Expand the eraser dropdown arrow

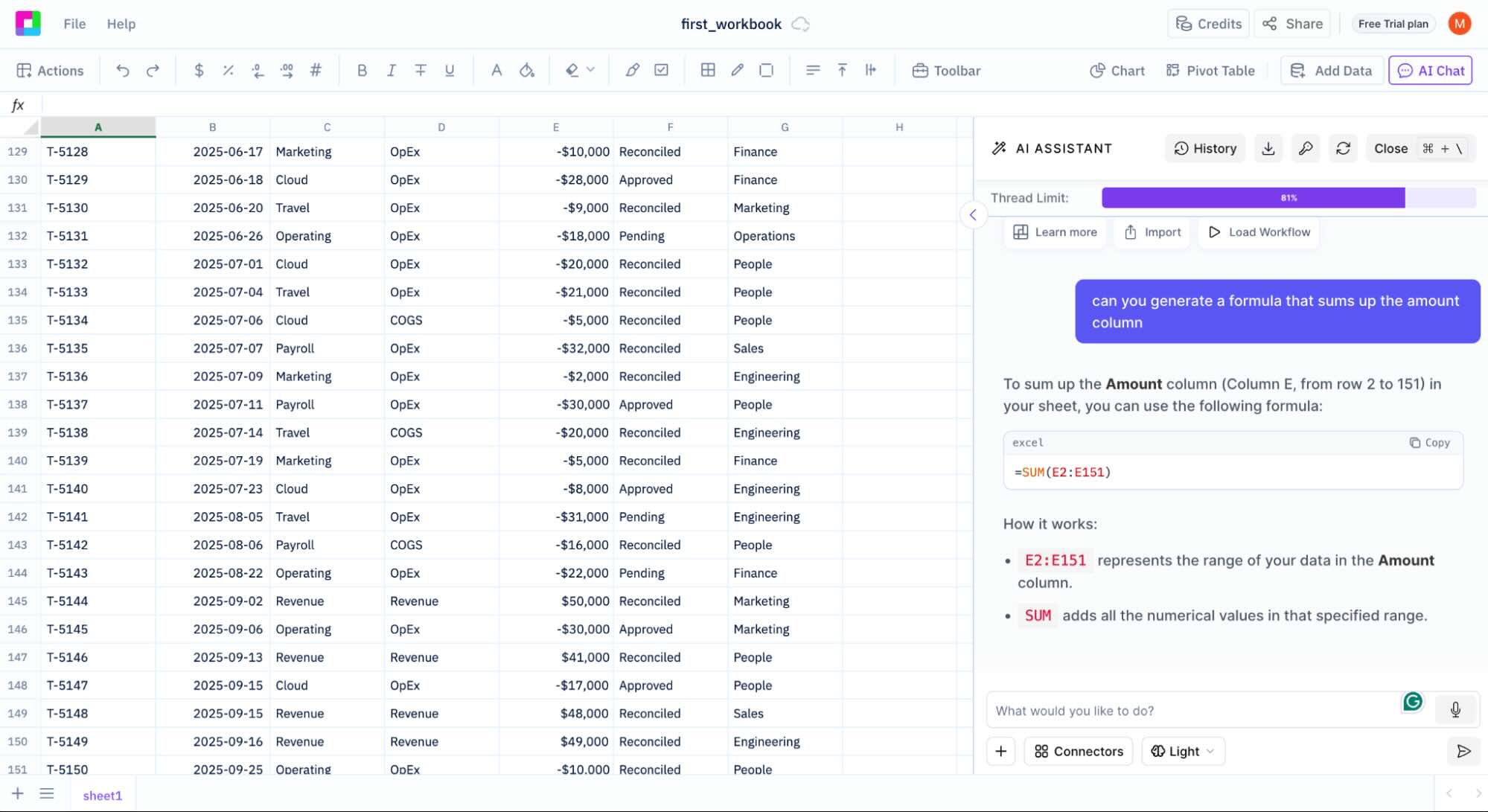point(590,70)
